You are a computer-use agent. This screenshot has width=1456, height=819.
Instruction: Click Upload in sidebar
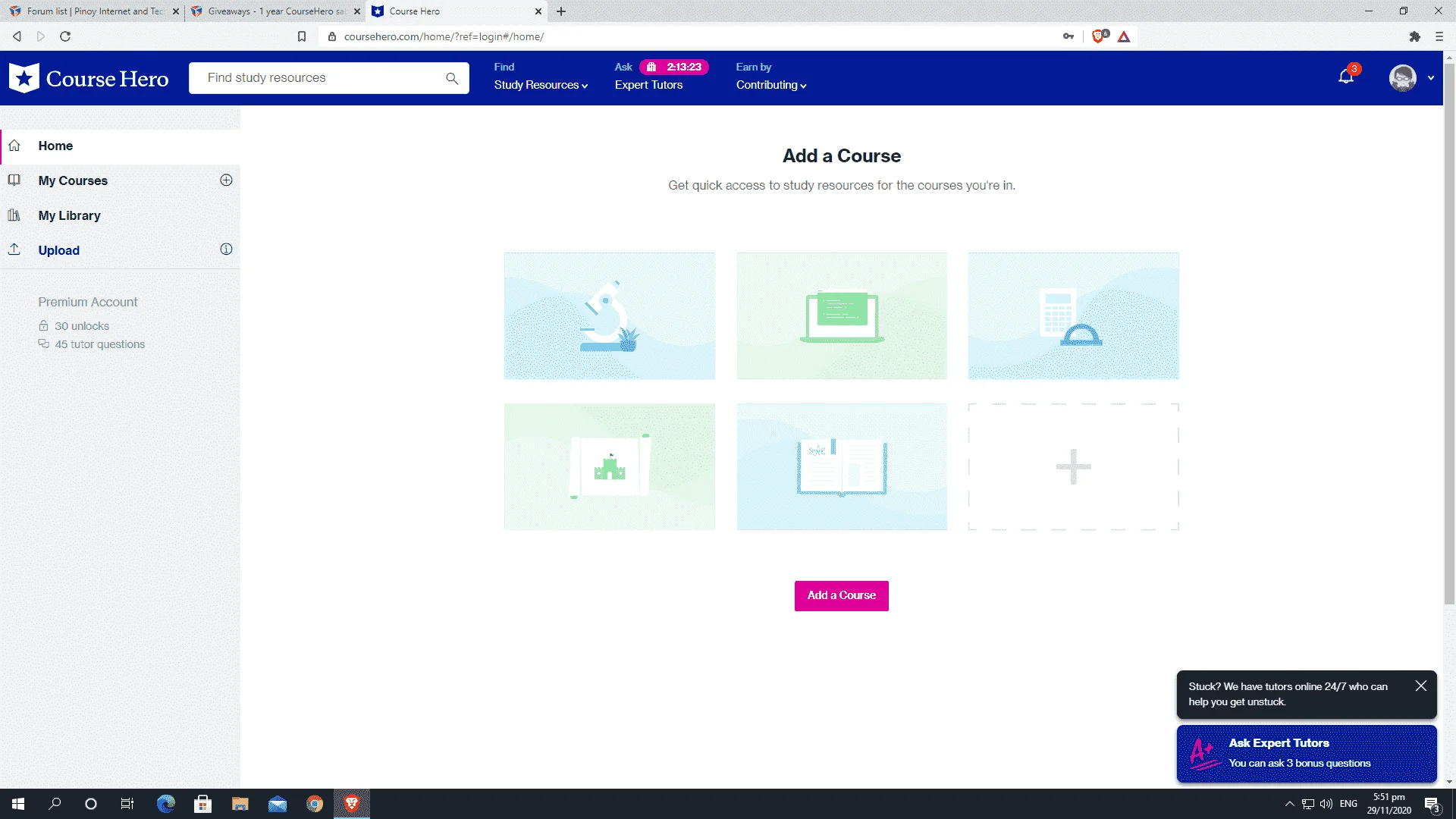(x=59, y=250)
